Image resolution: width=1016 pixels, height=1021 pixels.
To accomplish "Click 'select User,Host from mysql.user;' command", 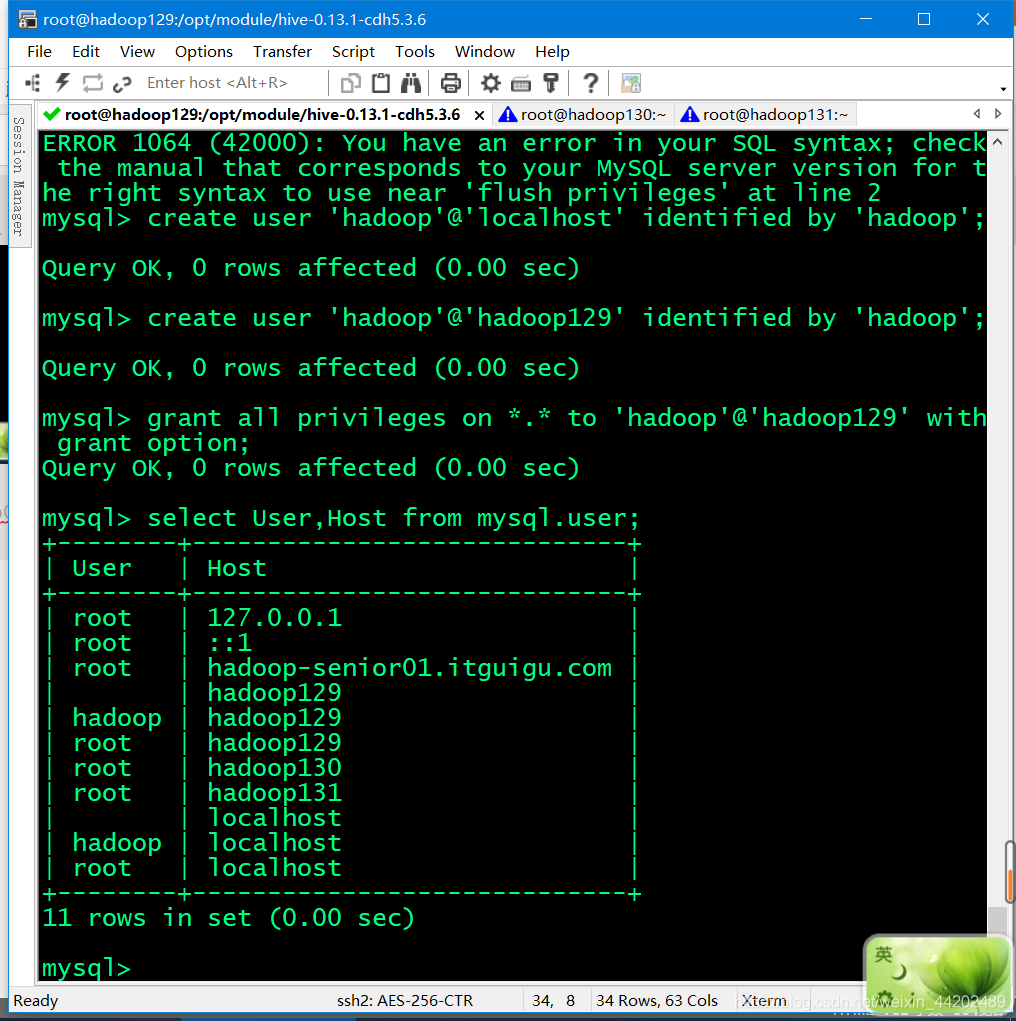I will click(394, 518).
